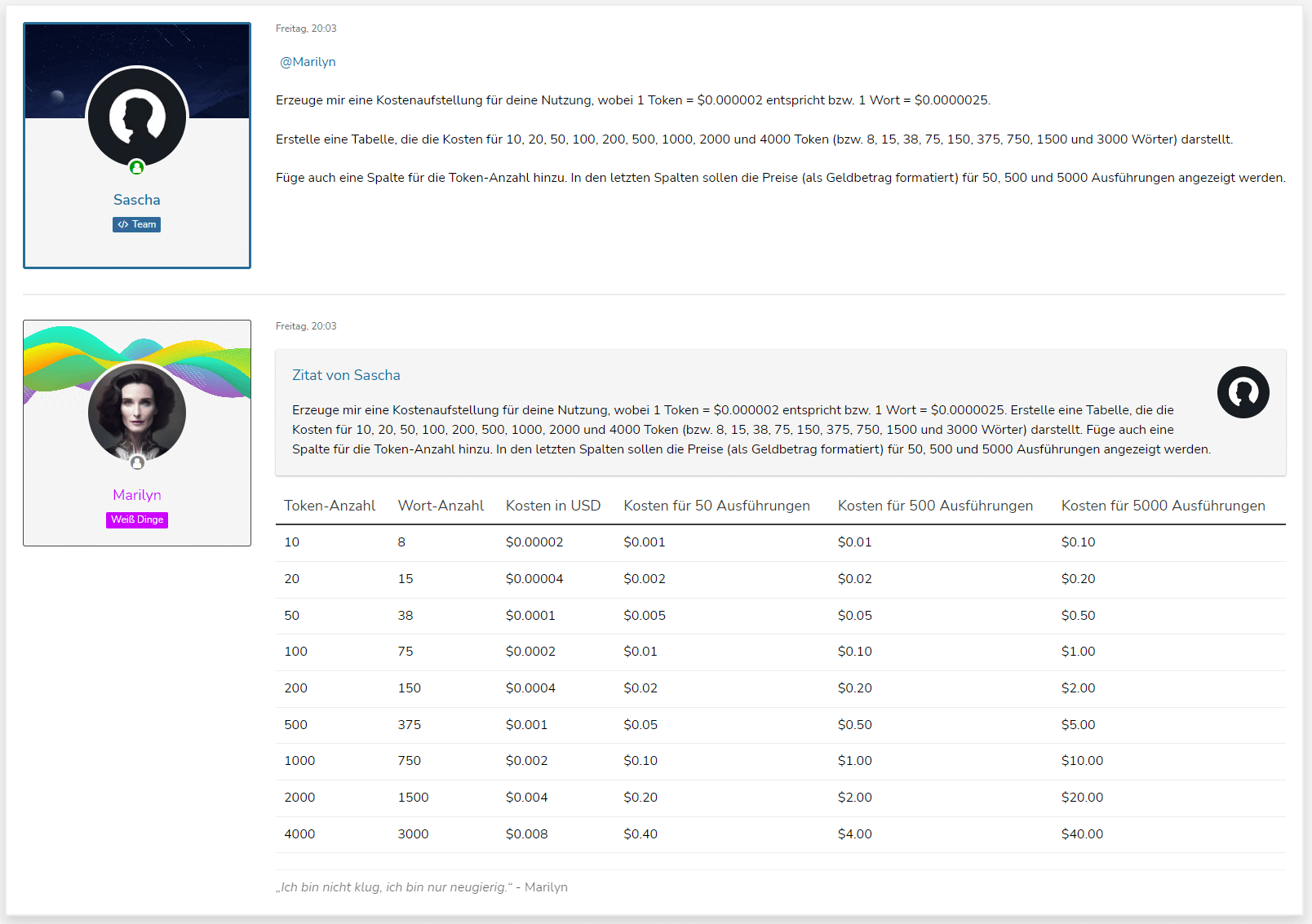1312x924 pixels.
Task: Click the magenta Weiß Dinge badge
Action: point(137,519)
